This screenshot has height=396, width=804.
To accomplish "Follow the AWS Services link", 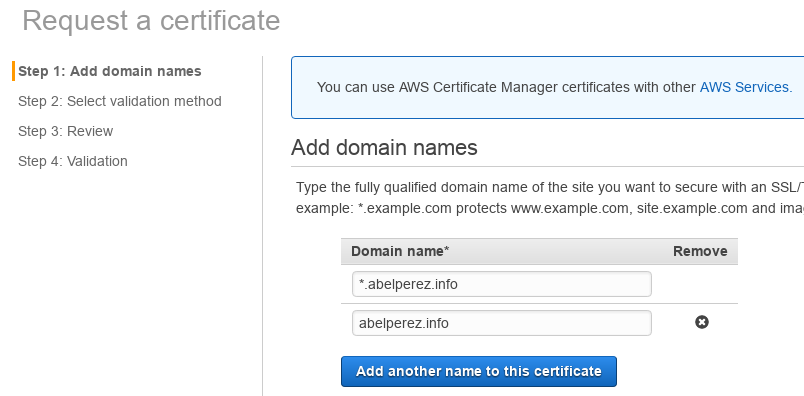I will tap(746, 87).
